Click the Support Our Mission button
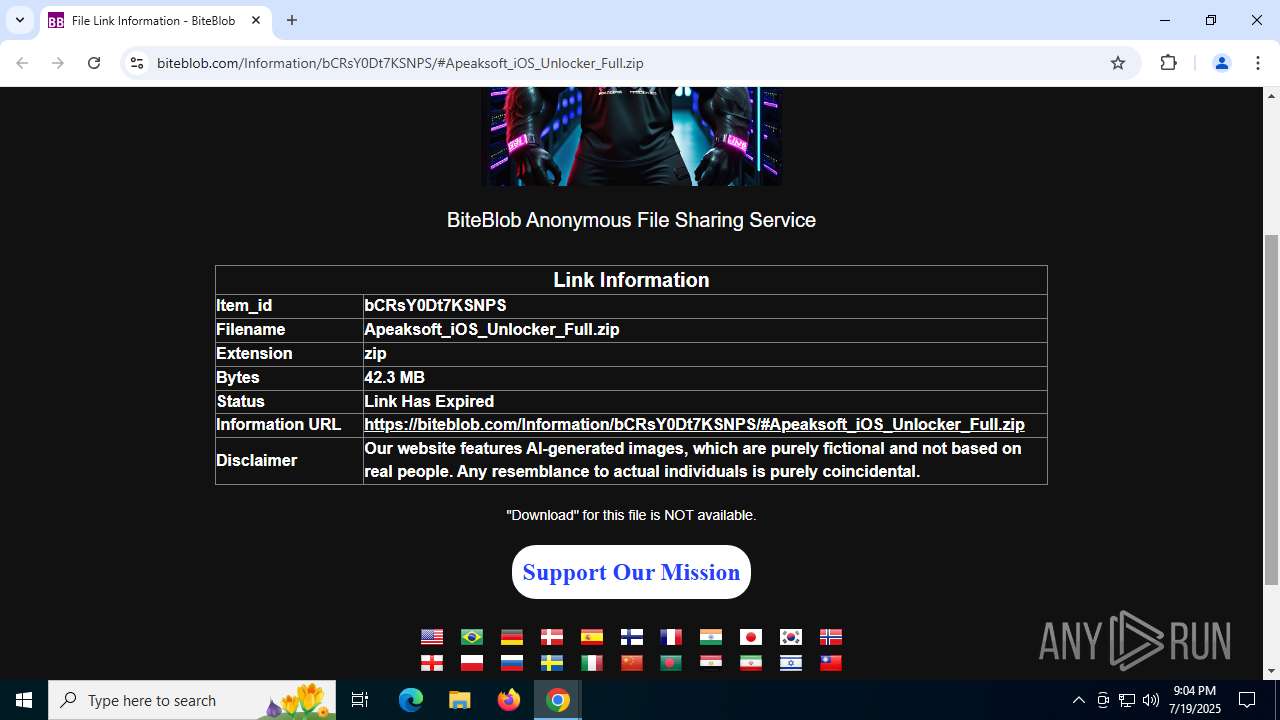The width and height of the screenshot is (1280, 720). coord(631,572)
